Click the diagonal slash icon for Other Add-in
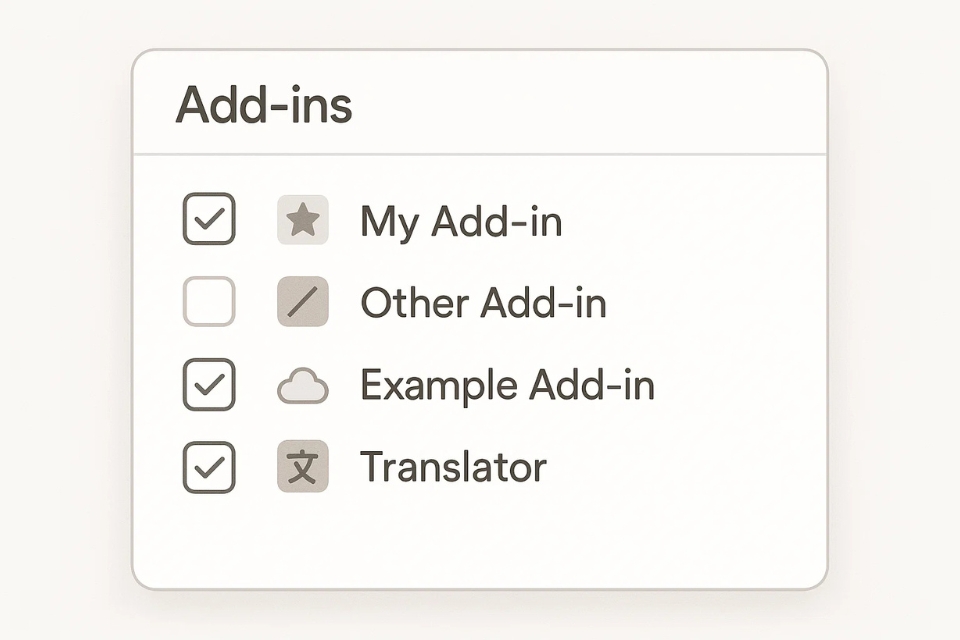The image size is (960, 640). pyautogui.click(x=302, y=303)
